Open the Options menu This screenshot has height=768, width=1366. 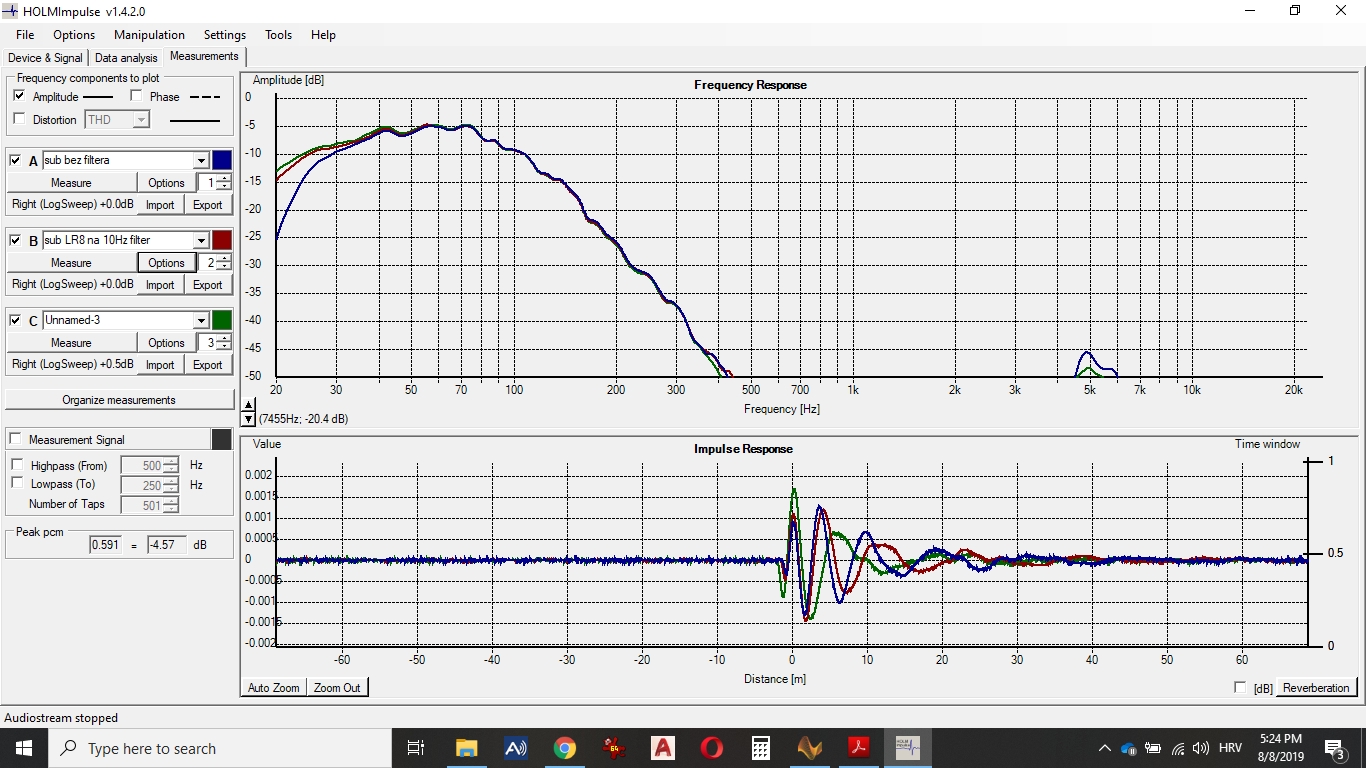pos(74,34)
